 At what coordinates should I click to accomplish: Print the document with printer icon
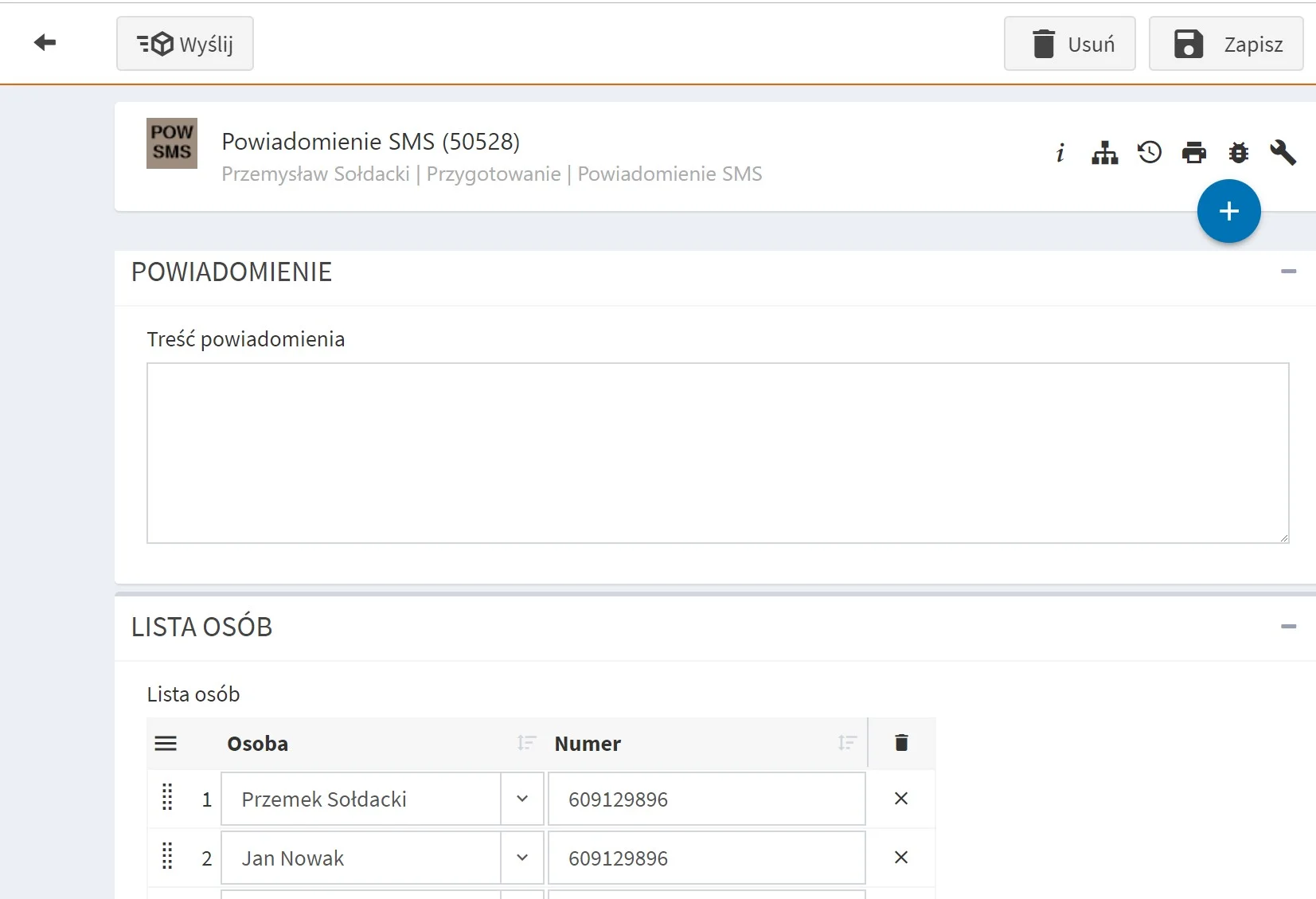1193,152
